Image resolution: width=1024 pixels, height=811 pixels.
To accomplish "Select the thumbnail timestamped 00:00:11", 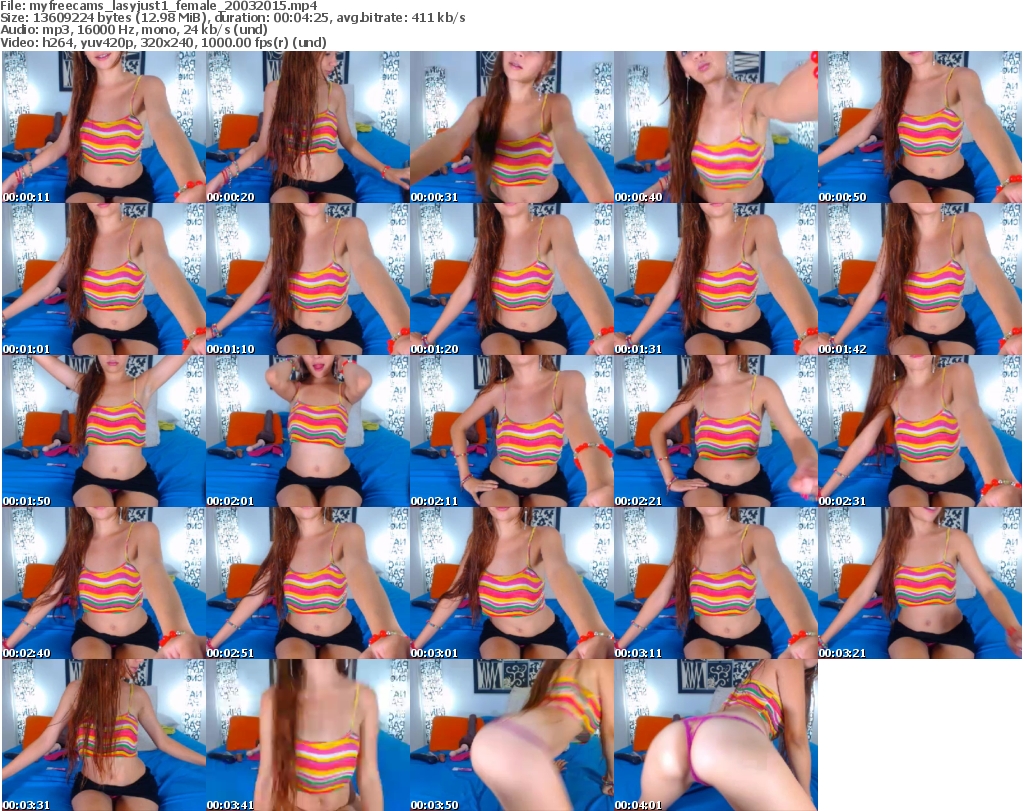I will [104, 127].
